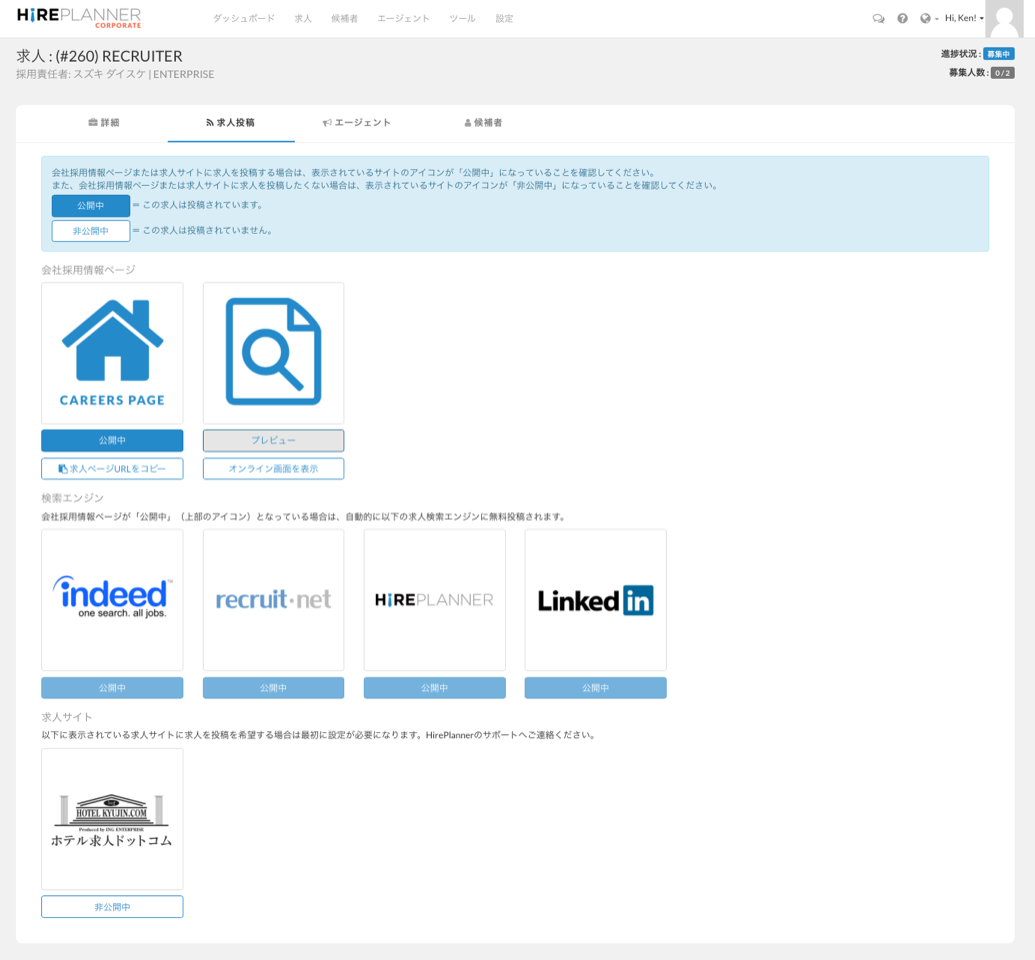Click the ホテル求人ドットコム logo tile
This screenshot has height=960, width=1035.
click(111, 817)
